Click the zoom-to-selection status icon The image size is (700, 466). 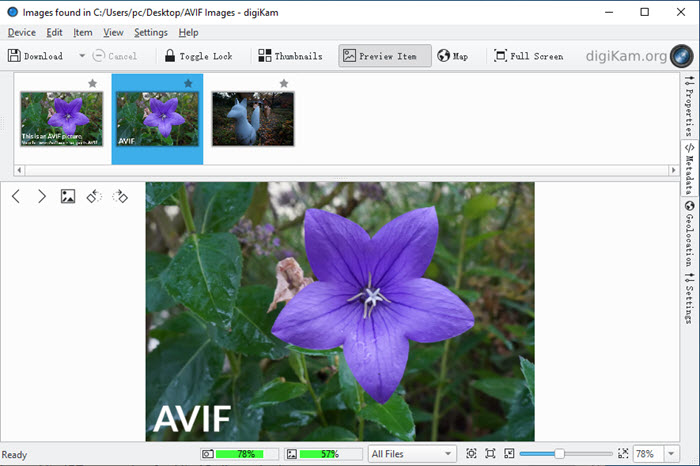471,454
